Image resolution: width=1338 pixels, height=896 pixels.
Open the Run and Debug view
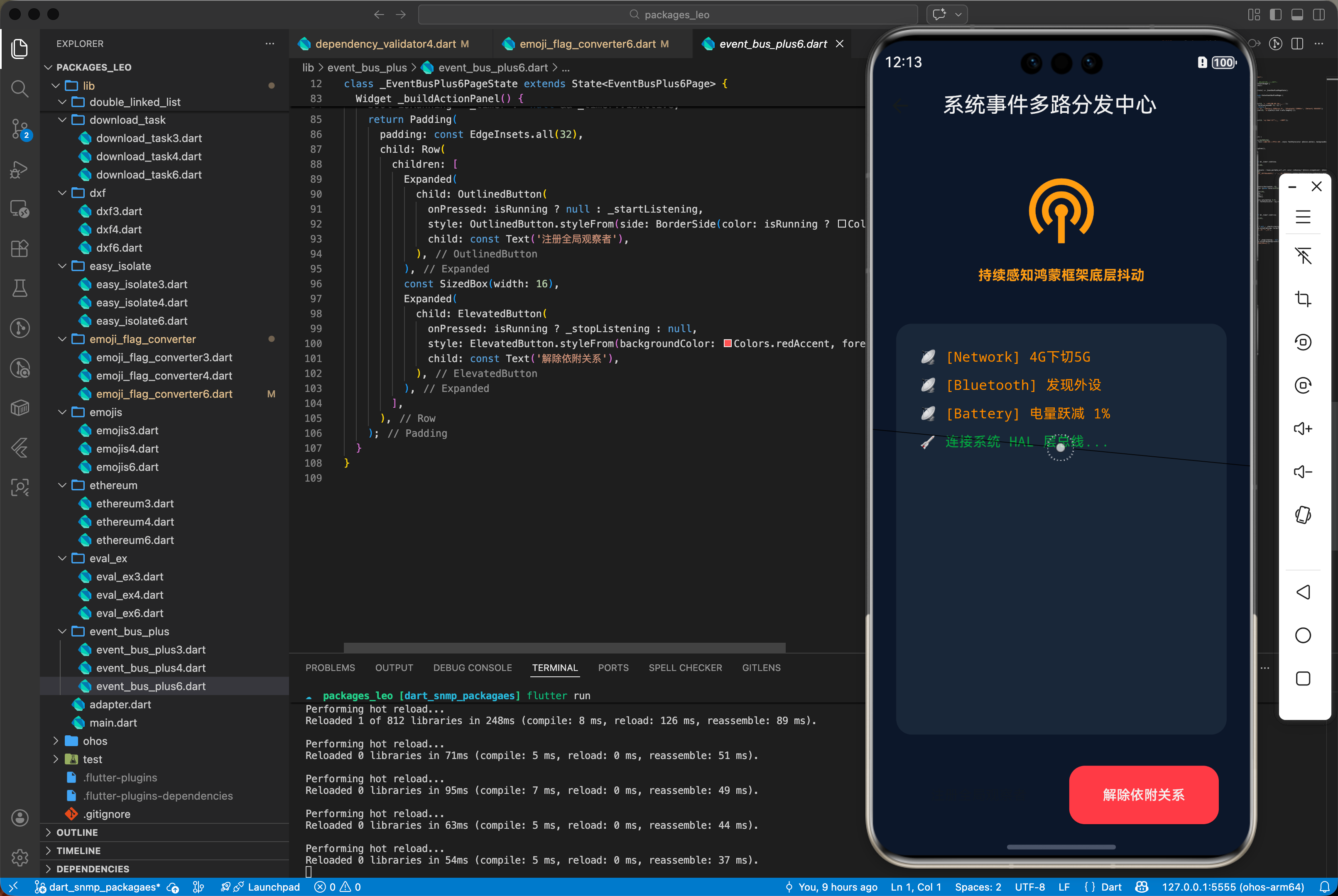point(20,170)
